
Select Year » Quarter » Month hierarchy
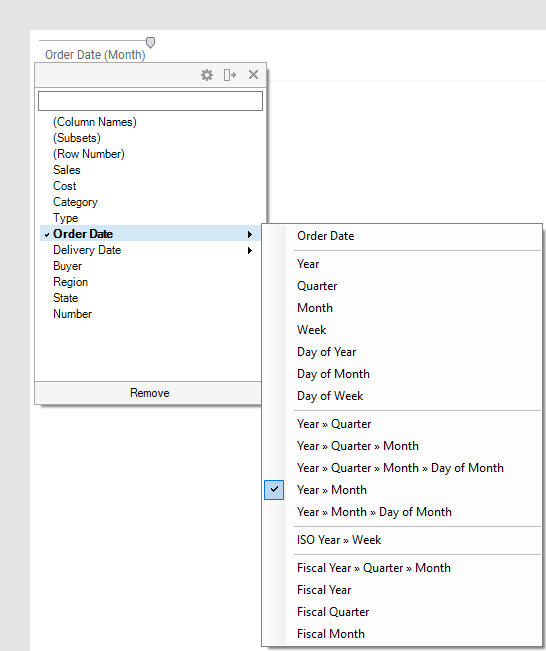(x=357, y=446)
